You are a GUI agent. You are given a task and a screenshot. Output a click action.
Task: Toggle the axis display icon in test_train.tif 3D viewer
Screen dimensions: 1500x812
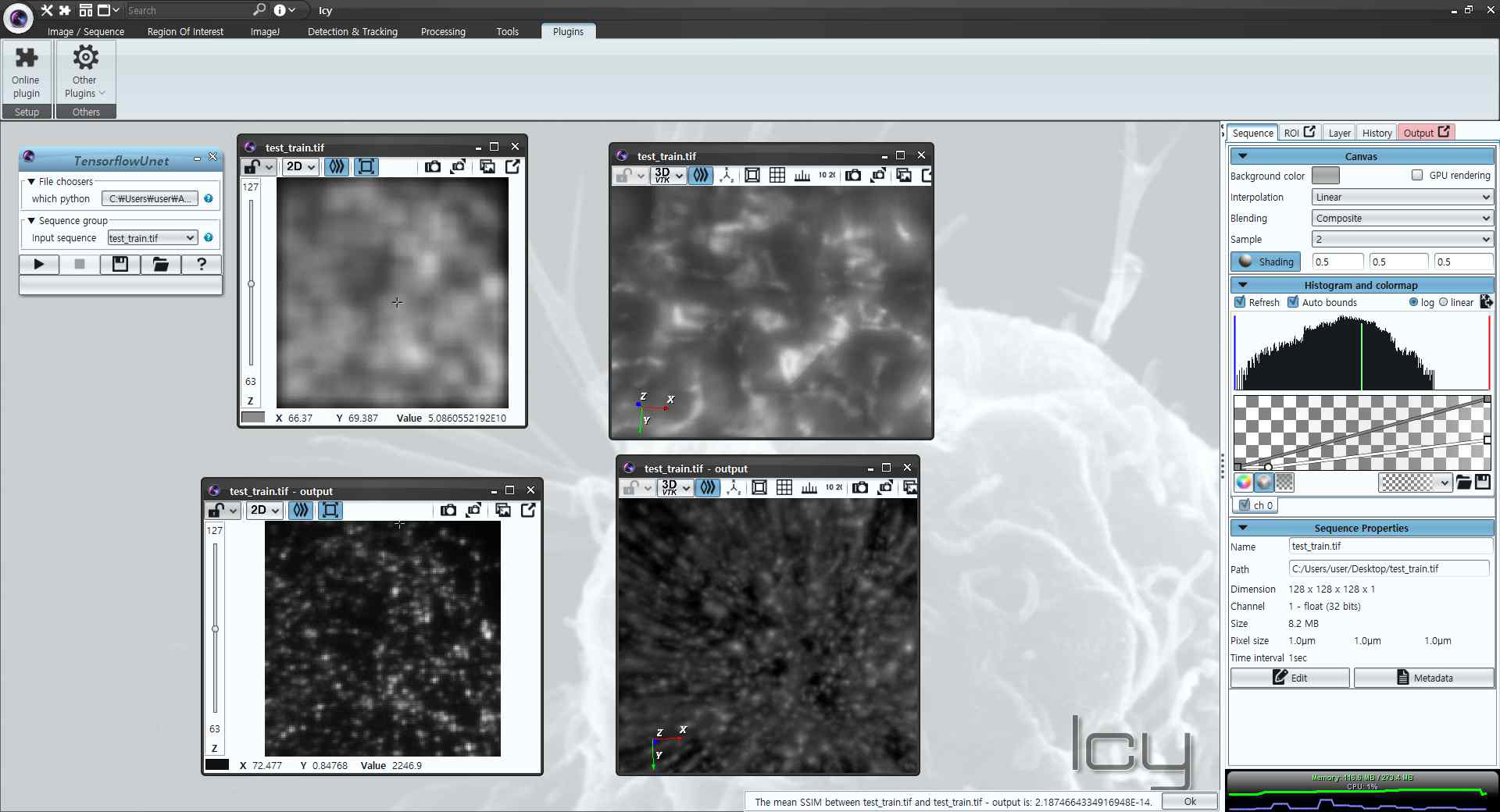point(727,176)
